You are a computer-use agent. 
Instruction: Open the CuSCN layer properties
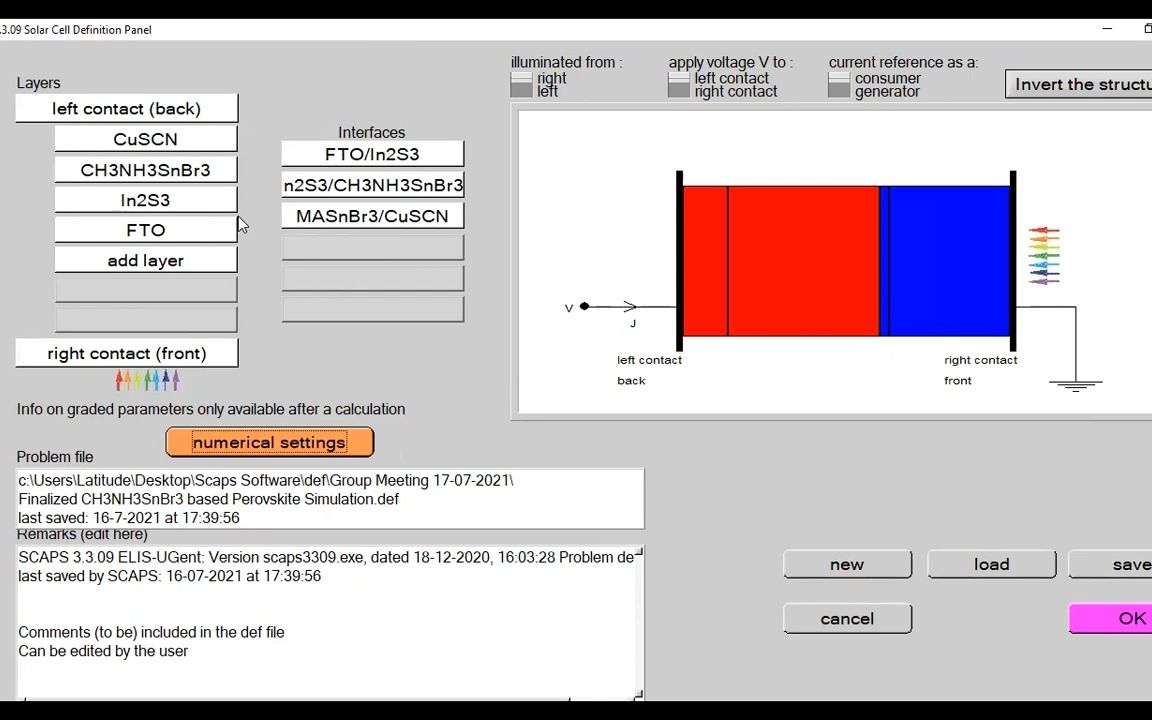(x=145, y=139)
